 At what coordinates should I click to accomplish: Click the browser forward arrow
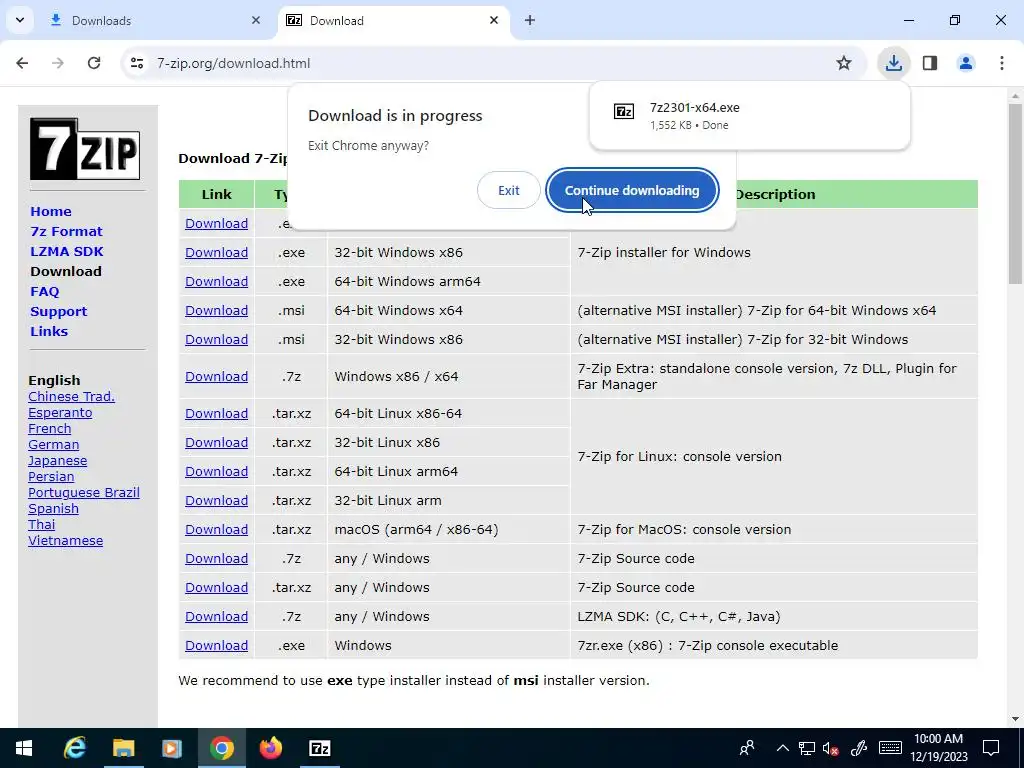pyautogui.click(x=58, y=63)
